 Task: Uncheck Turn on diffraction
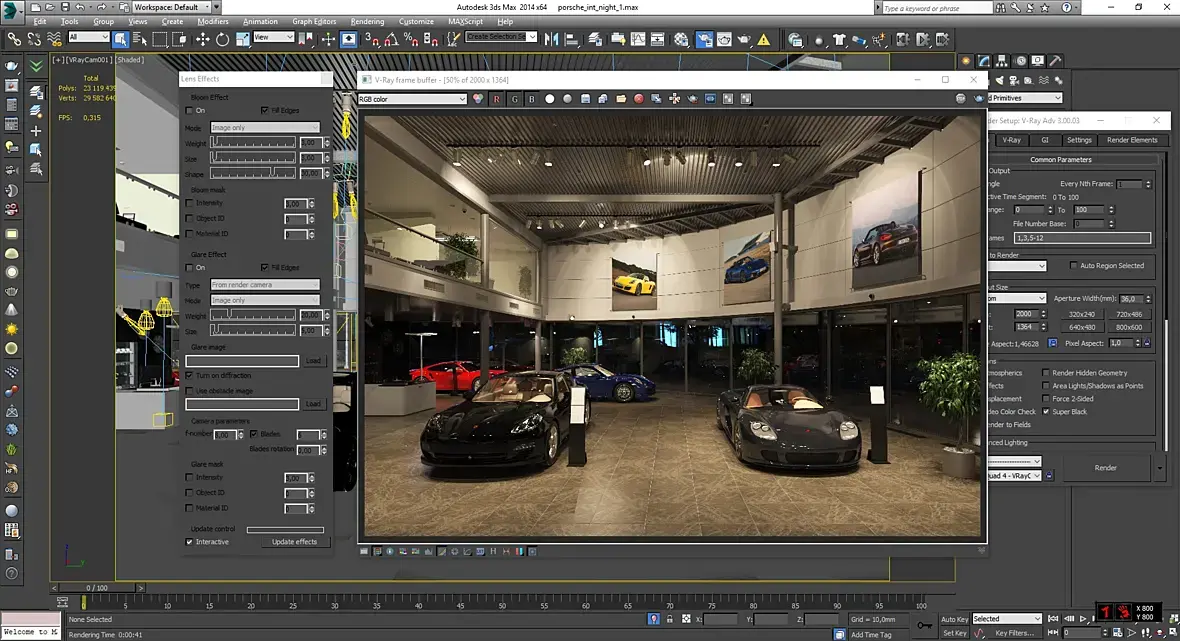[x=191, y=375]
